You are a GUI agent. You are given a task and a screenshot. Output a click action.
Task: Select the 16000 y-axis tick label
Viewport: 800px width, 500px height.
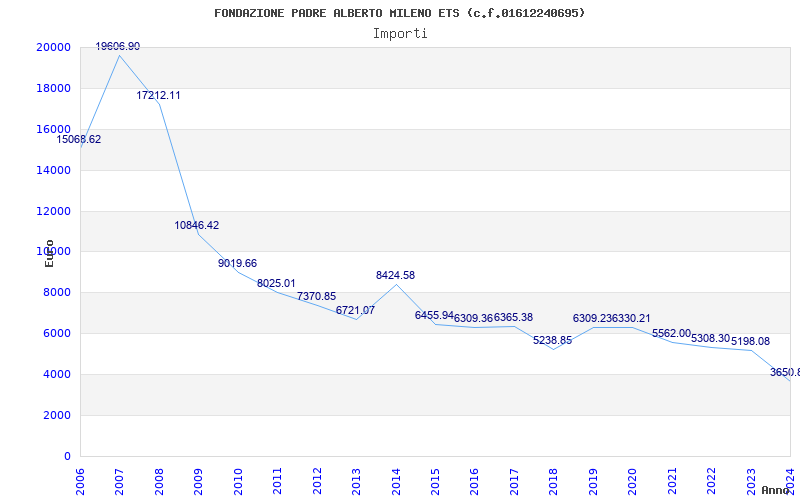click(x=53, y=129)
